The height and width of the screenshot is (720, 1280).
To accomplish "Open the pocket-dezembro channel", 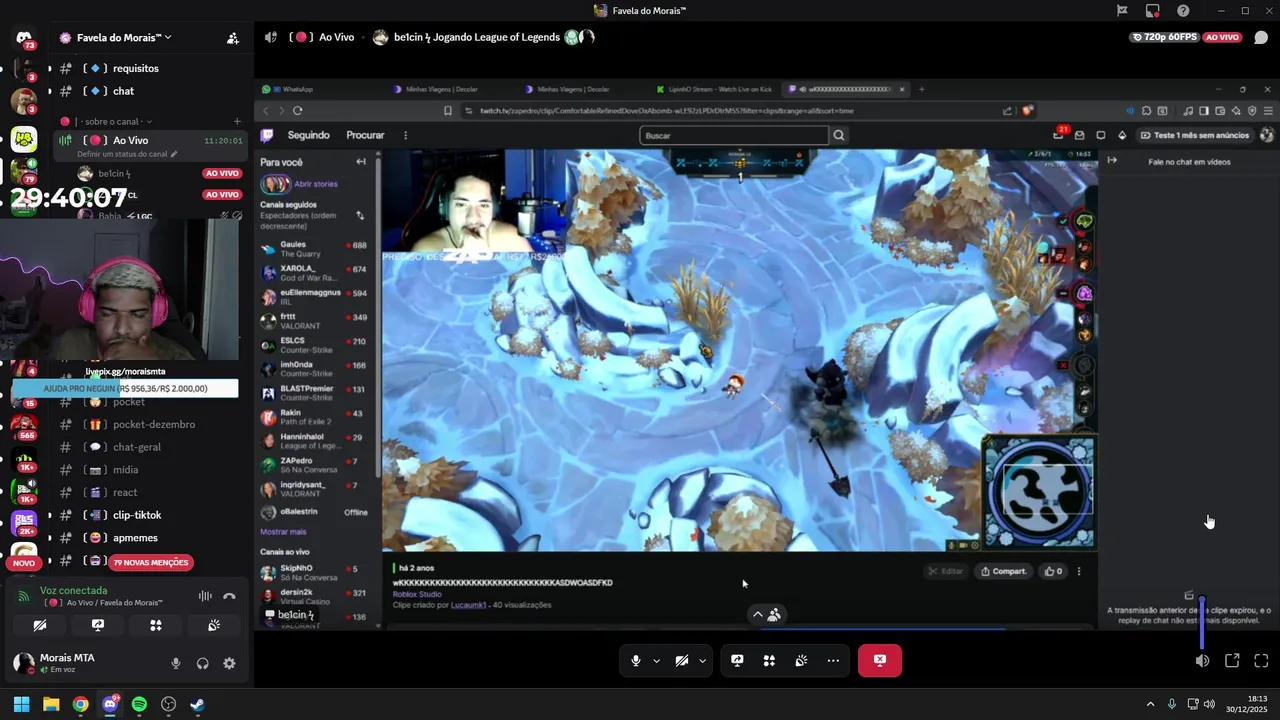I will 154,424.
